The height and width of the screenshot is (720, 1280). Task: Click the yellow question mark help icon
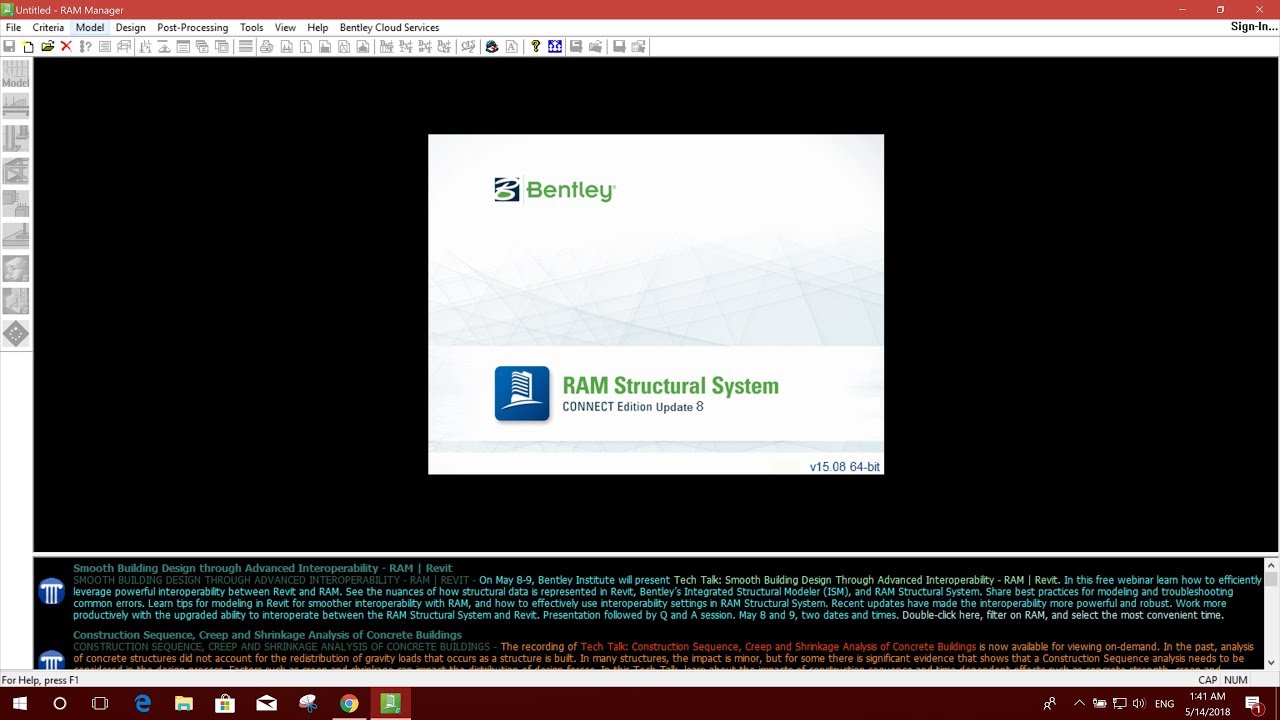[x=536, y=46]
